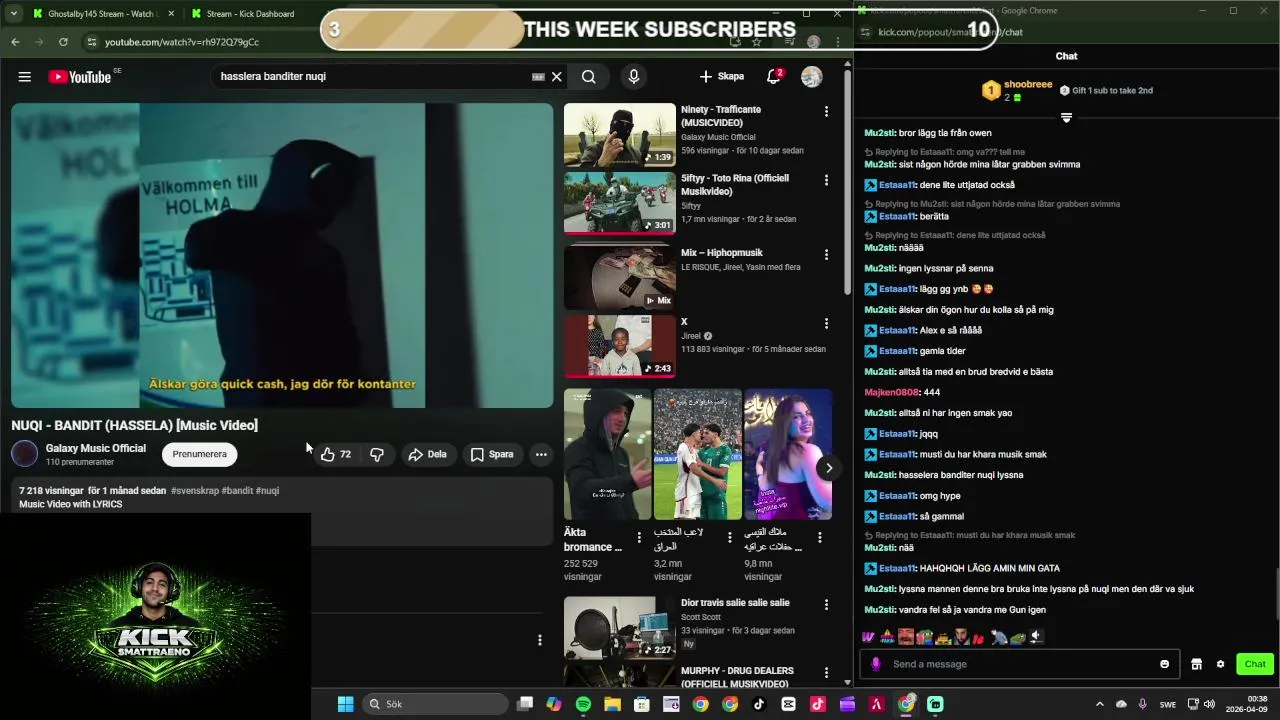Show hidden system tray icons

[x=1099, y=704]
